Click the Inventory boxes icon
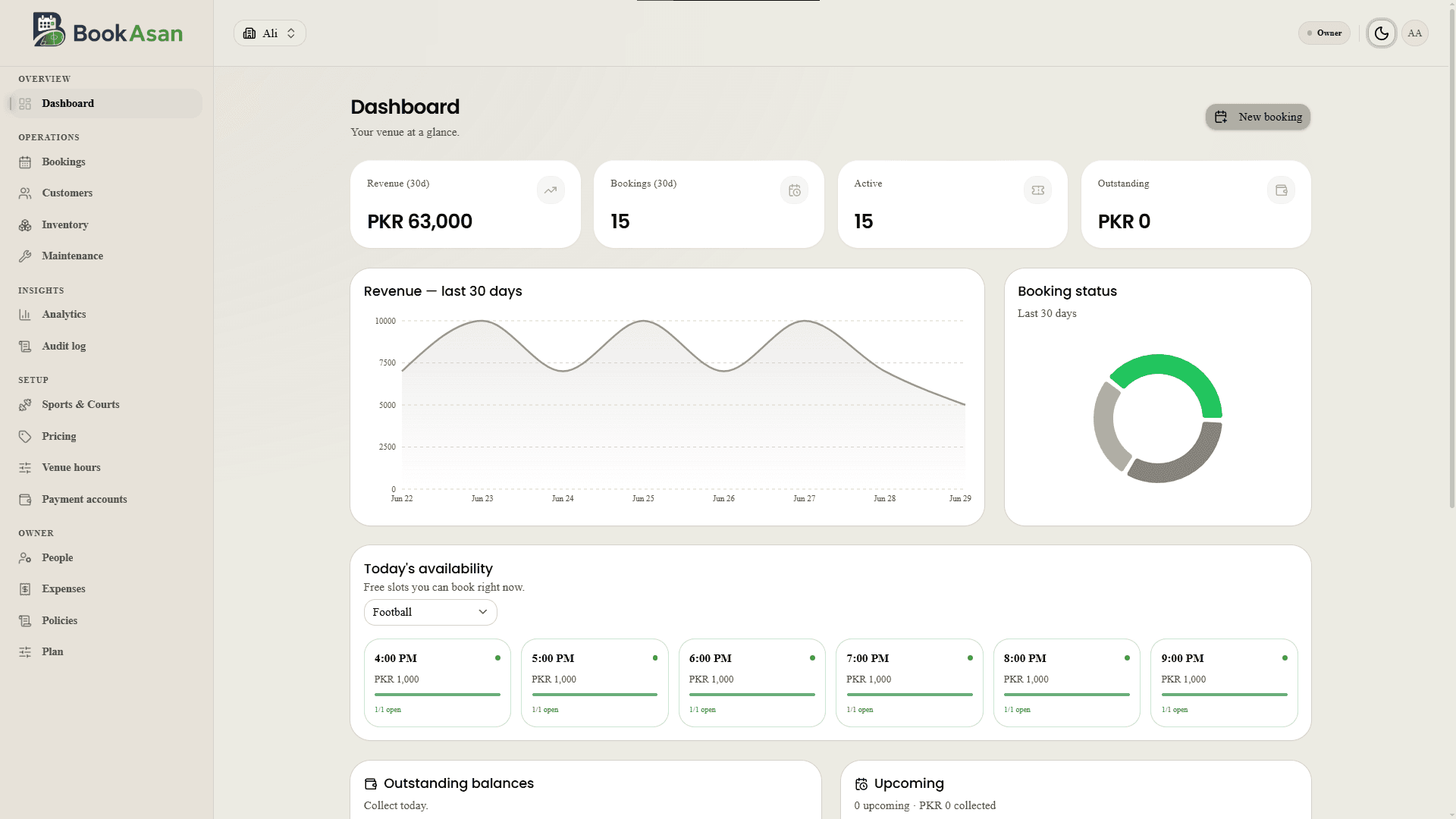1456x819 pixels. point(25,225)
